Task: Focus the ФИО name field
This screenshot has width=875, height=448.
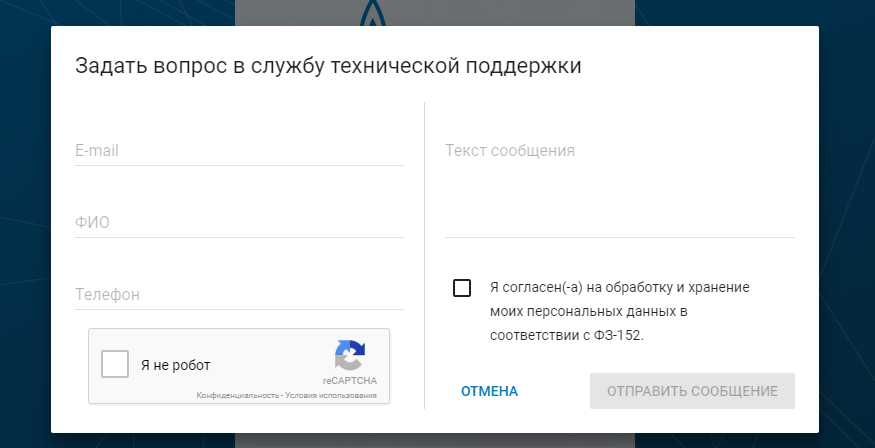Action: point(239,223)
